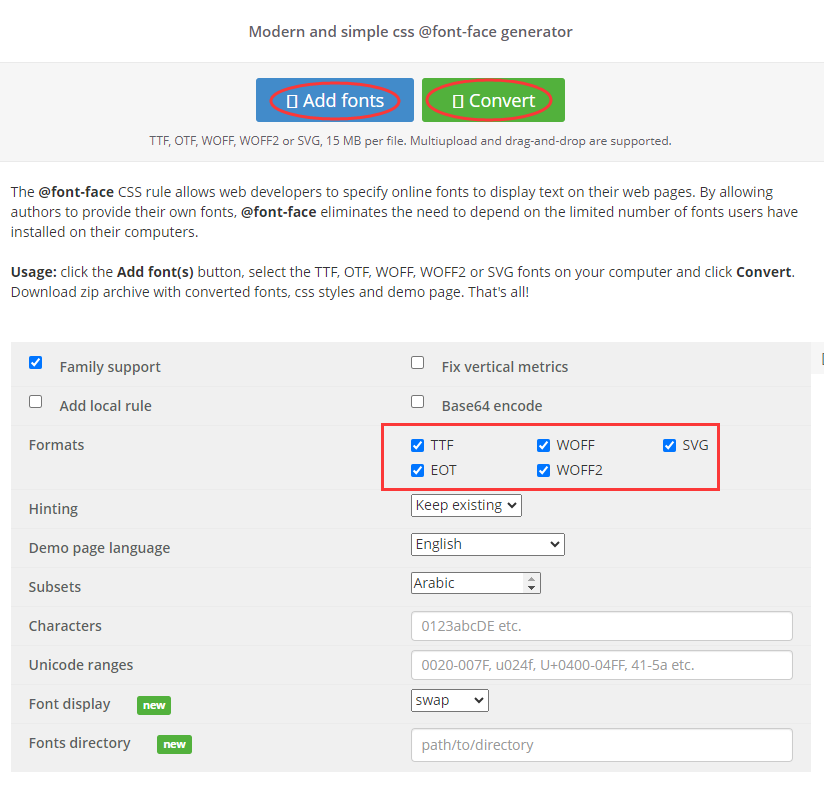Enable Fix vertical metrics option

(x=418, y=363)
